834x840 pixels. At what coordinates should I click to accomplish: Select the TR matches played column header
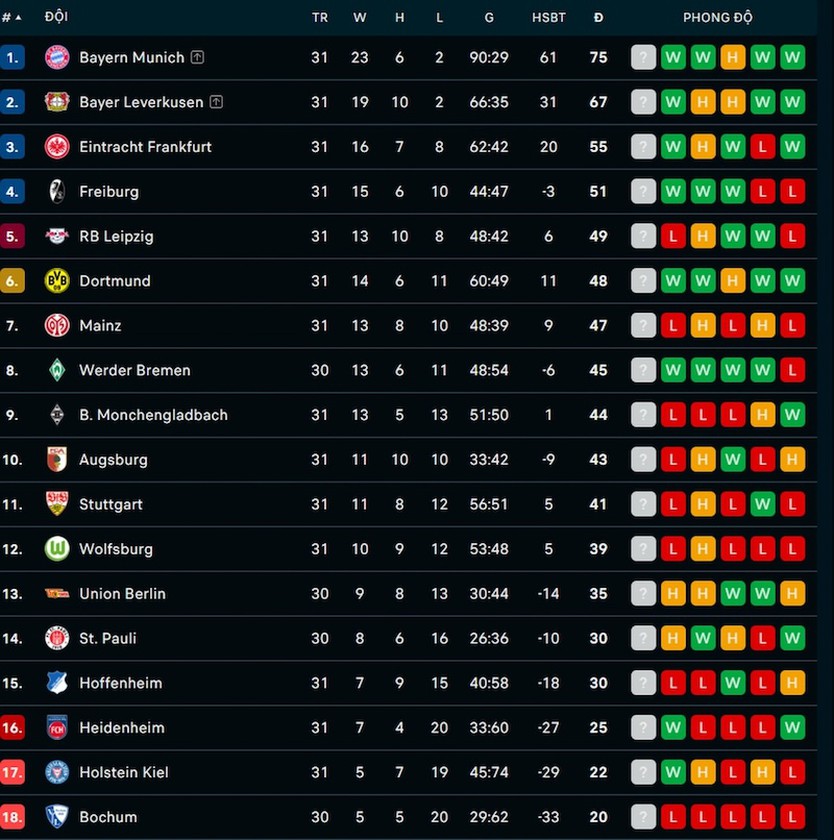(x=320, y=18)
